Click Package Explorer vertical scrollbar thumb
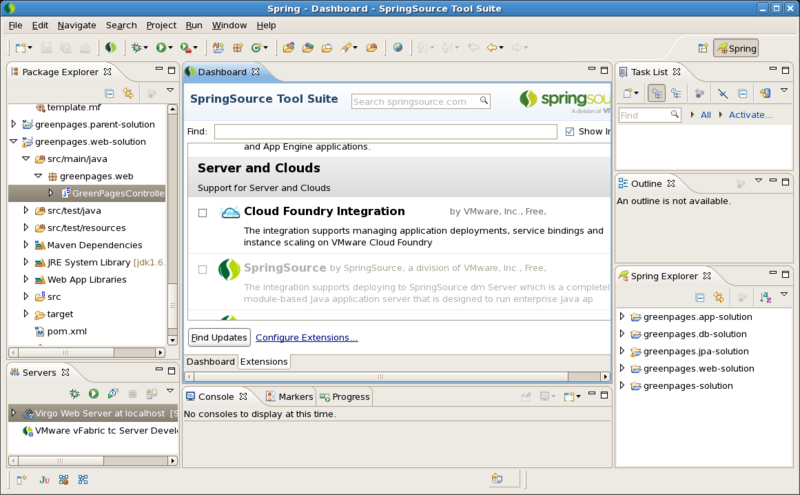 (172, 306)
